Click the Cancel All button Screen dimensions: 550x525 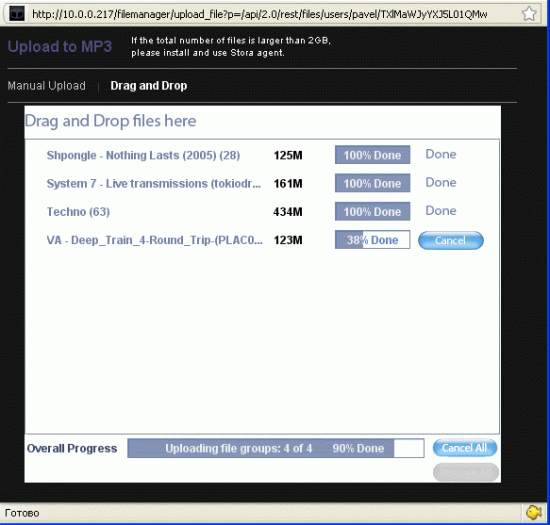click(465, 448)
